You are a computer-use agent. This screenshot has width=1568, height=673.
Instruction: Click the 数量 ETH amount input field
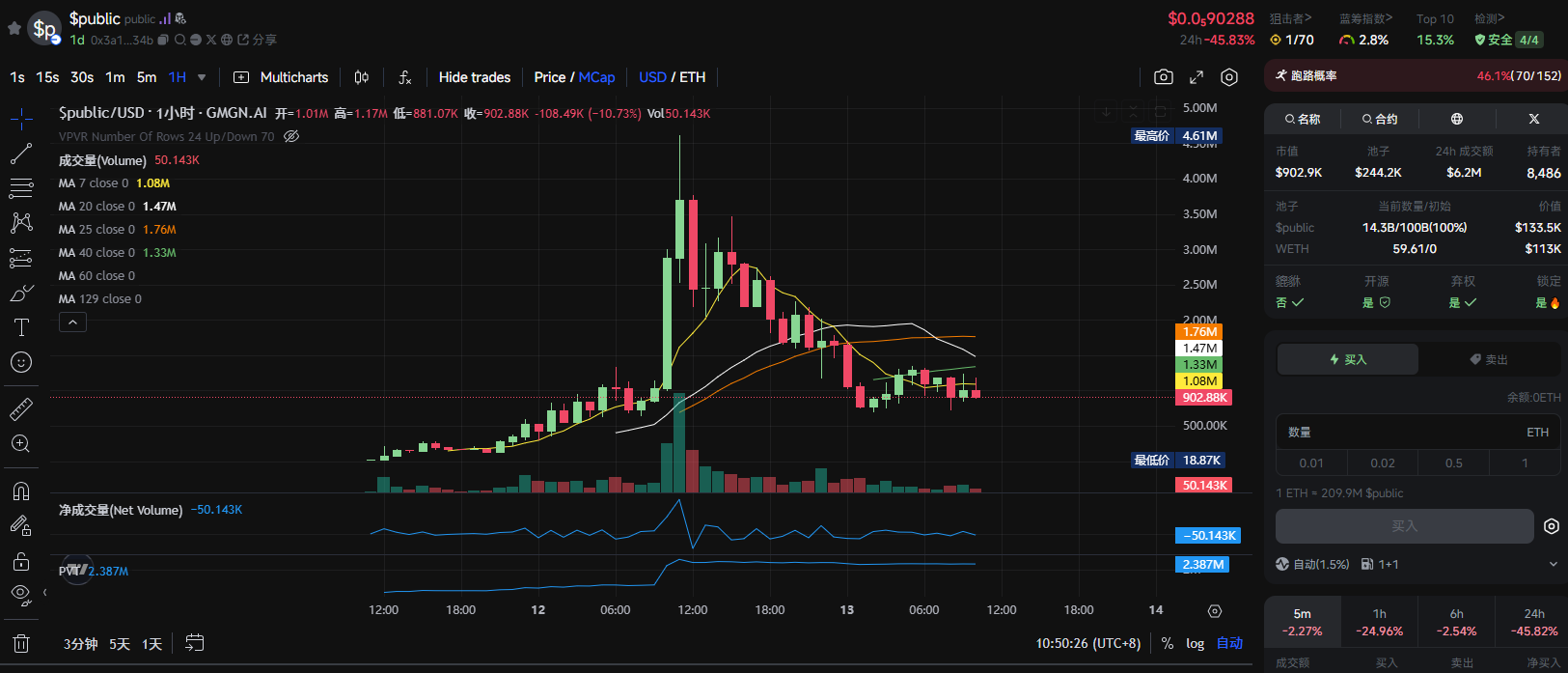(1418, 432)
